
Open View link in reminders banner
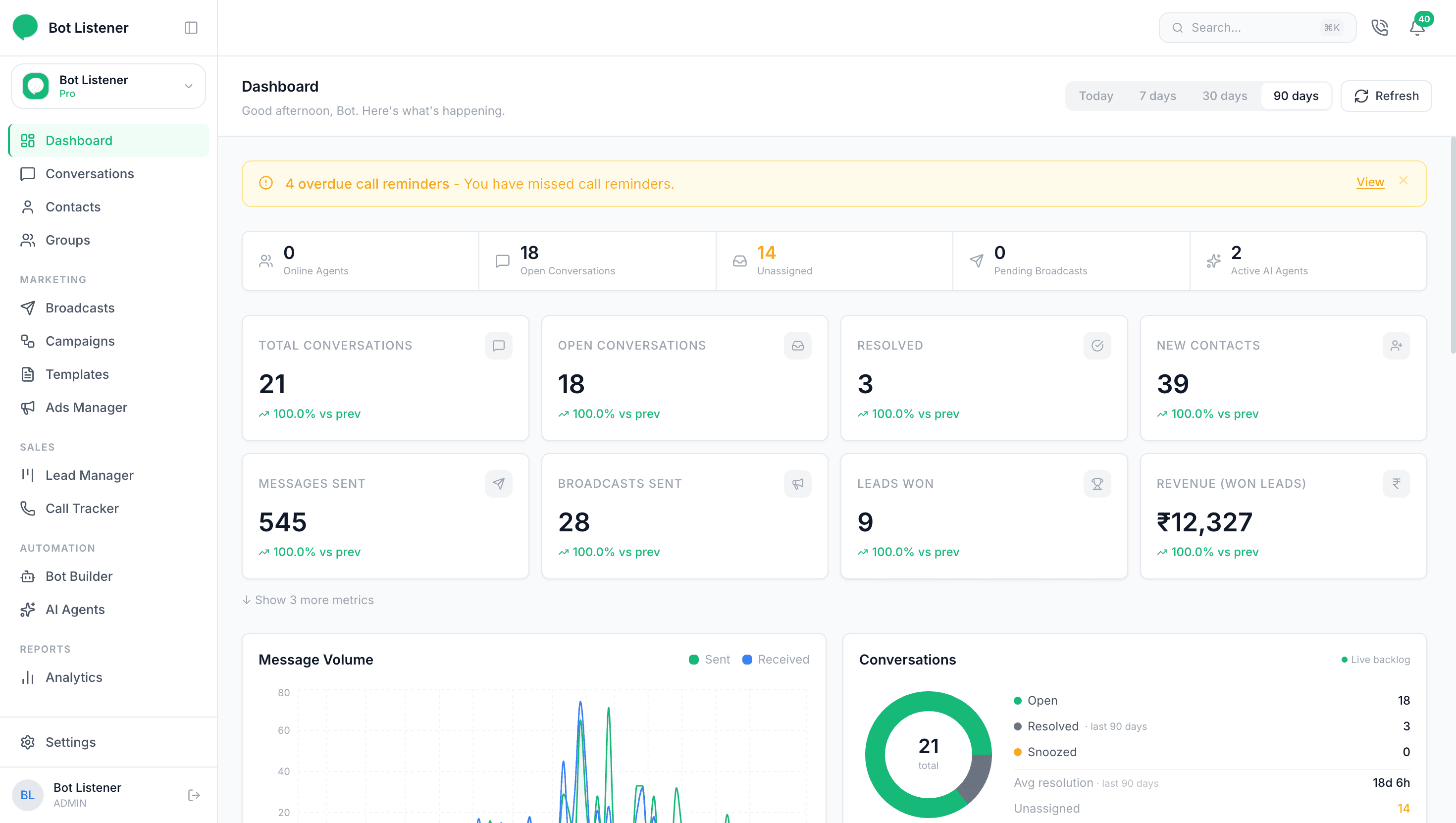1370,183
